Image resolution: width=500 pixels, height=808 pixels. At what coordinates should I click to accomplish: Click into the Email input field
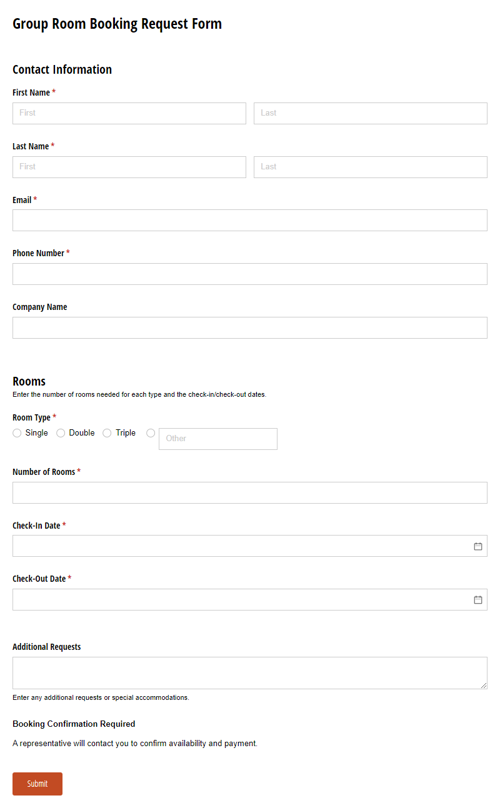click(x=249, y=220)
